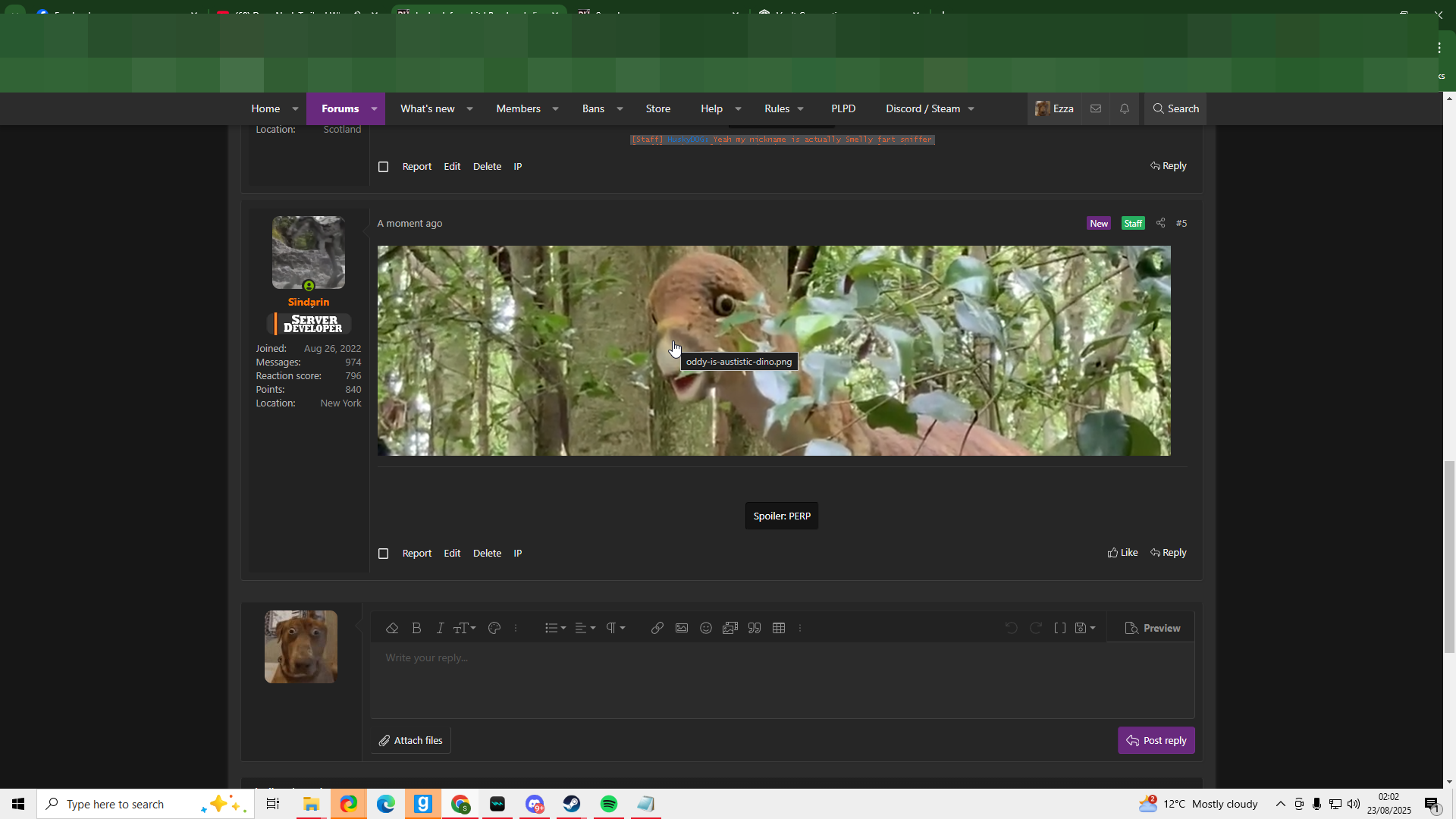
Task: Open the Bans nav item
Action: (593, 108)
